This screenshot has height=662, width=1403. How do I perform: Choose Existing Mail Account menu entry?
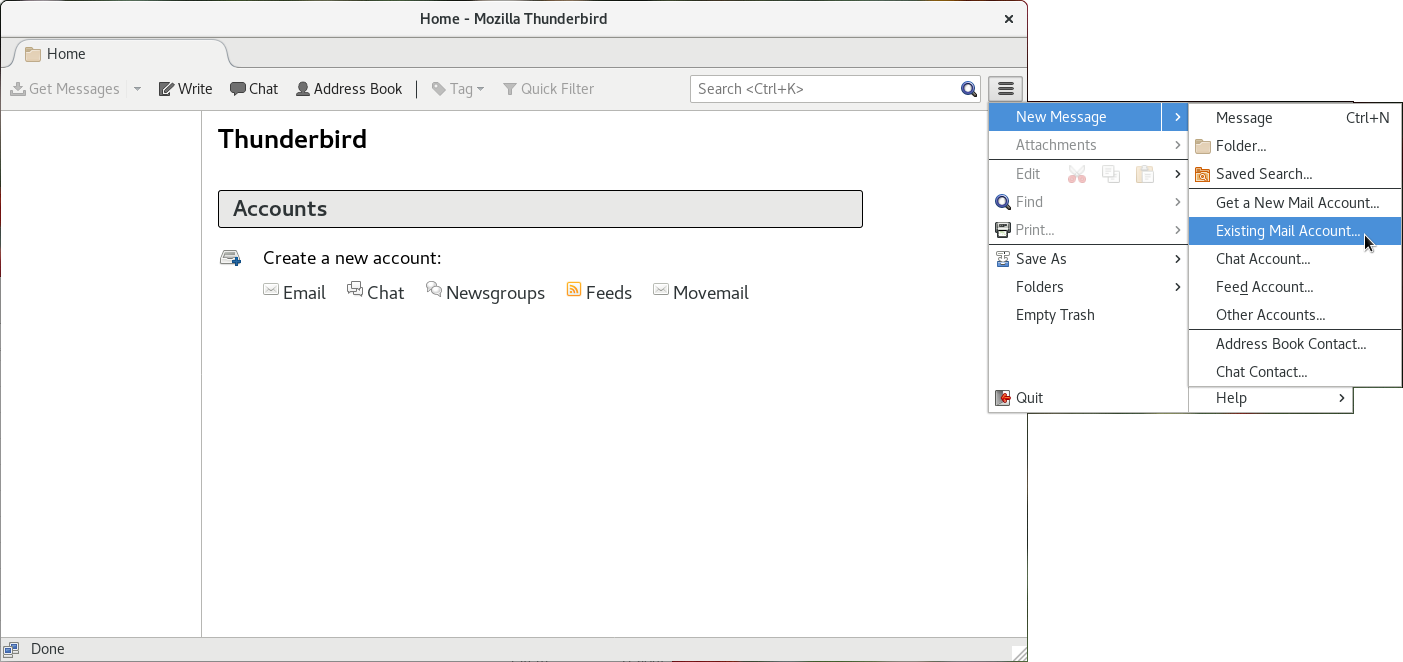(x=1287, y=231)
